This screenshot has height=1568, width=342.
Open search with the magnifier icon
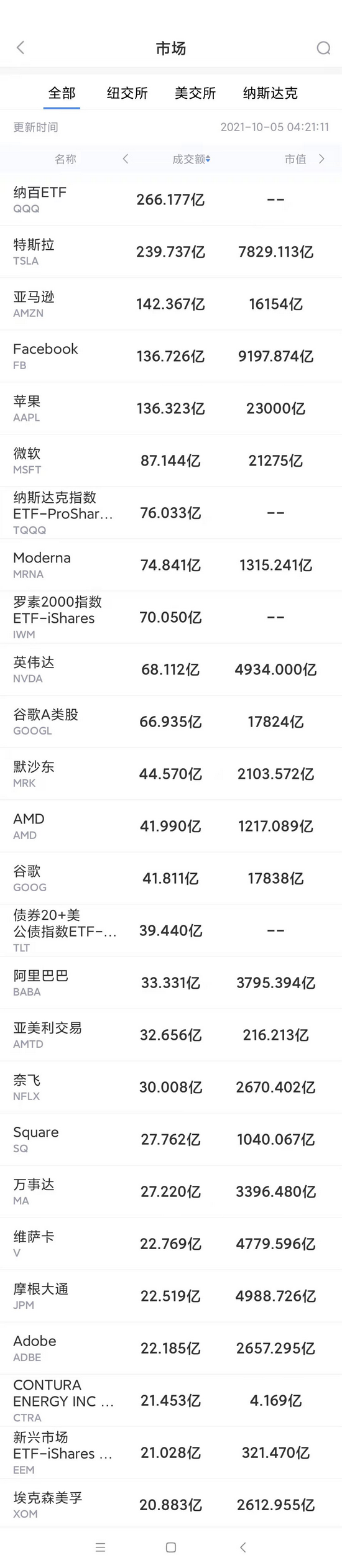323,48
